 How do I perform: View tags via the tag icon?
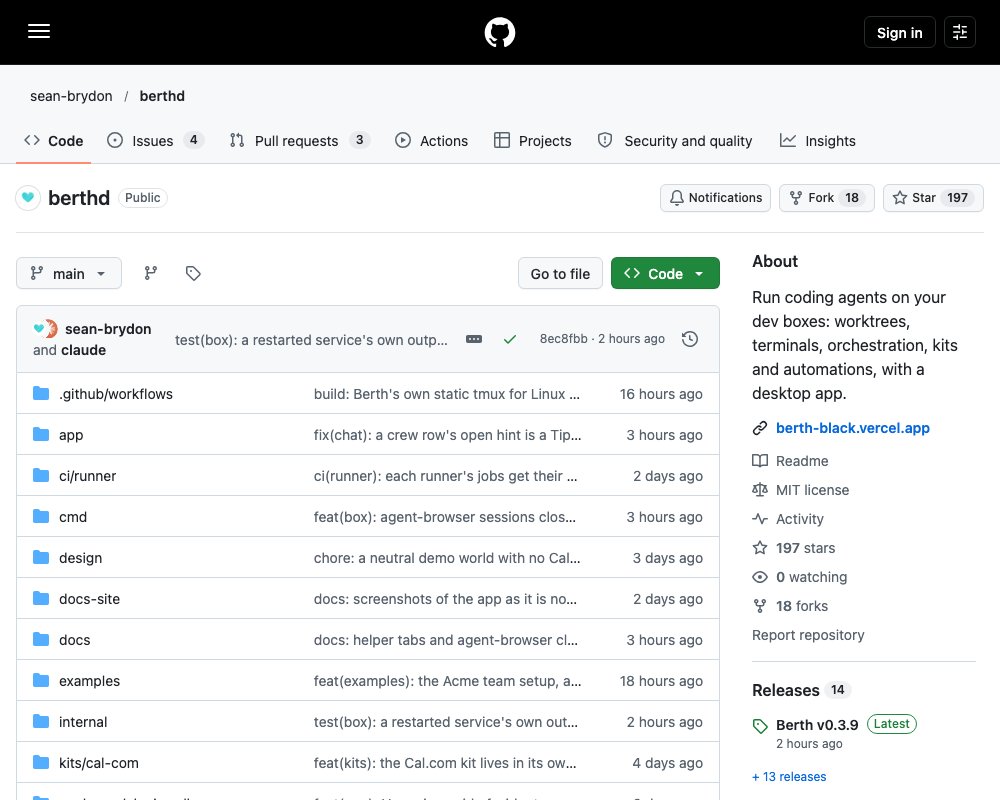click(193, 273)
